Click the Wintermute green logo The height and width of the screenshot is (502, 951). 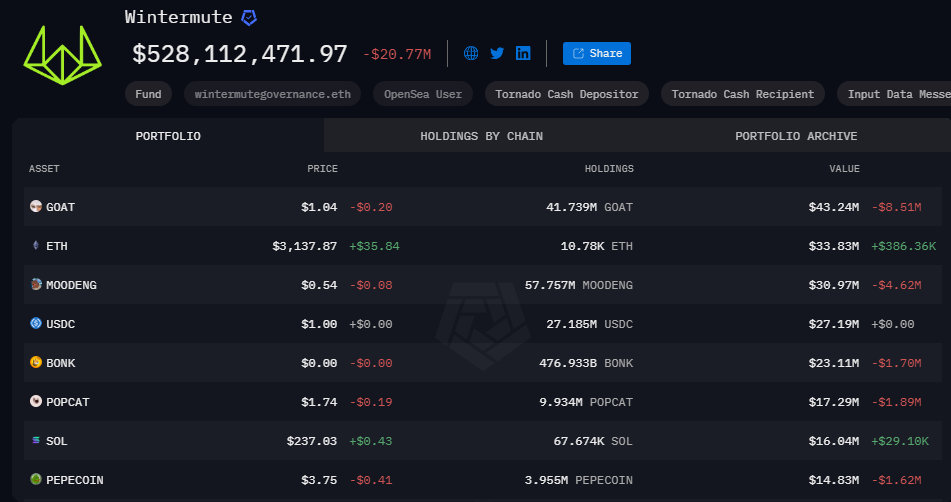pos(62,55)
